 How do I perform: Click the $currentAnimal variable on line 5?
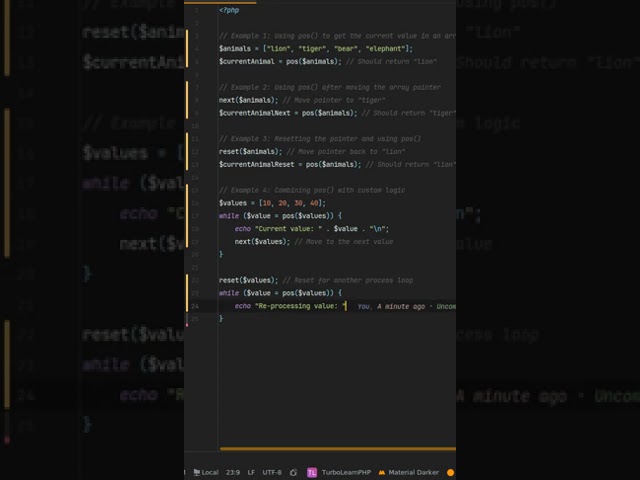[247, 62]
